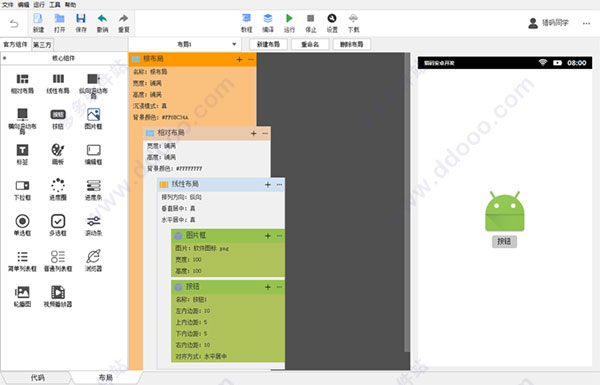600x385 pixels.
Task: Add child to 线性布局 node with plus
Action: [x=268, y=185]
